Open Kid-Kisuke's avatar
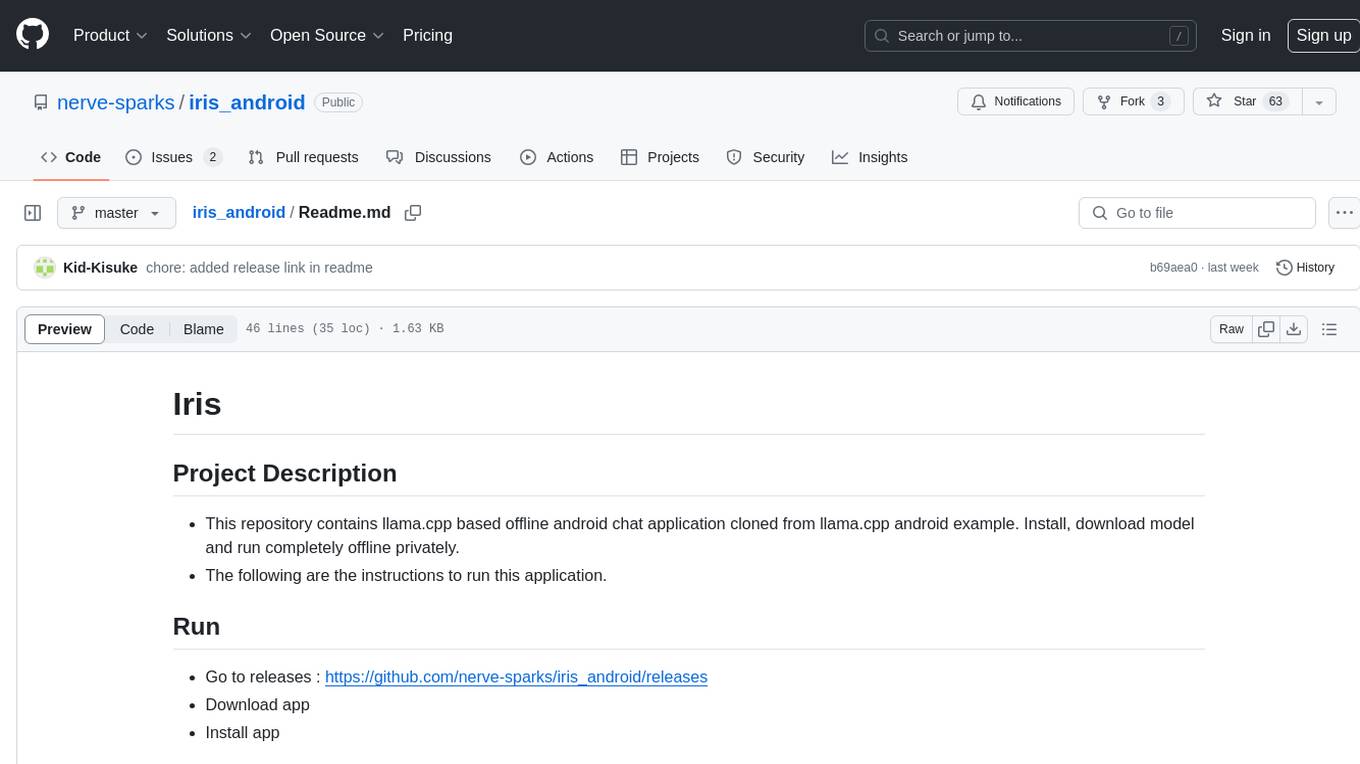 45,267
